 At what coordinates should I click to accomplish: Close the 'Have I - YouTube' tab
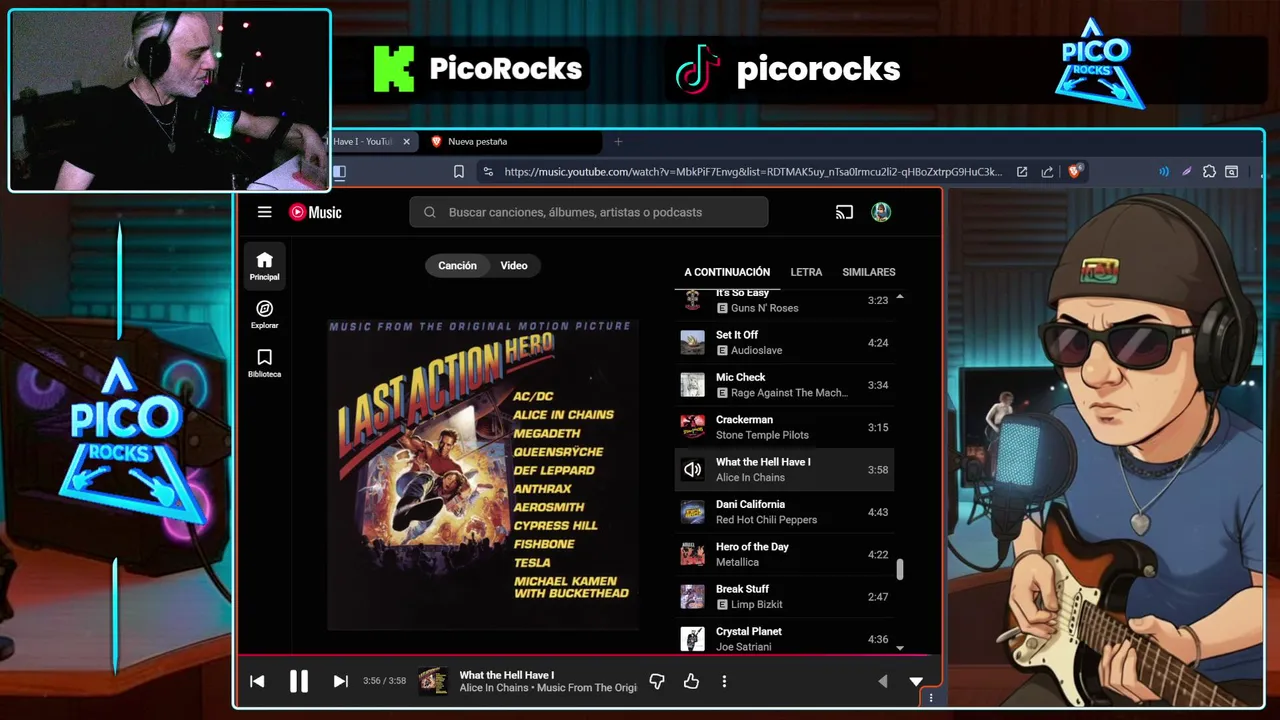point(406,142)
